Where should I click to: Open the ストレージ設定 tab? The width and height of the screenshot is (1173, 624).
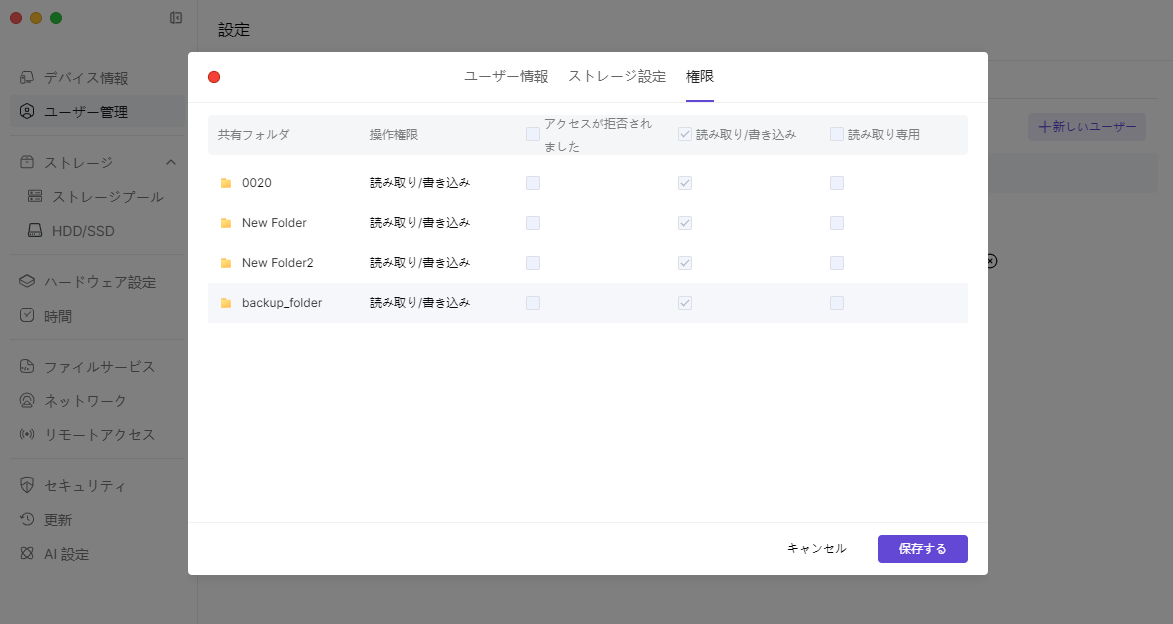[x=617, y=77]
